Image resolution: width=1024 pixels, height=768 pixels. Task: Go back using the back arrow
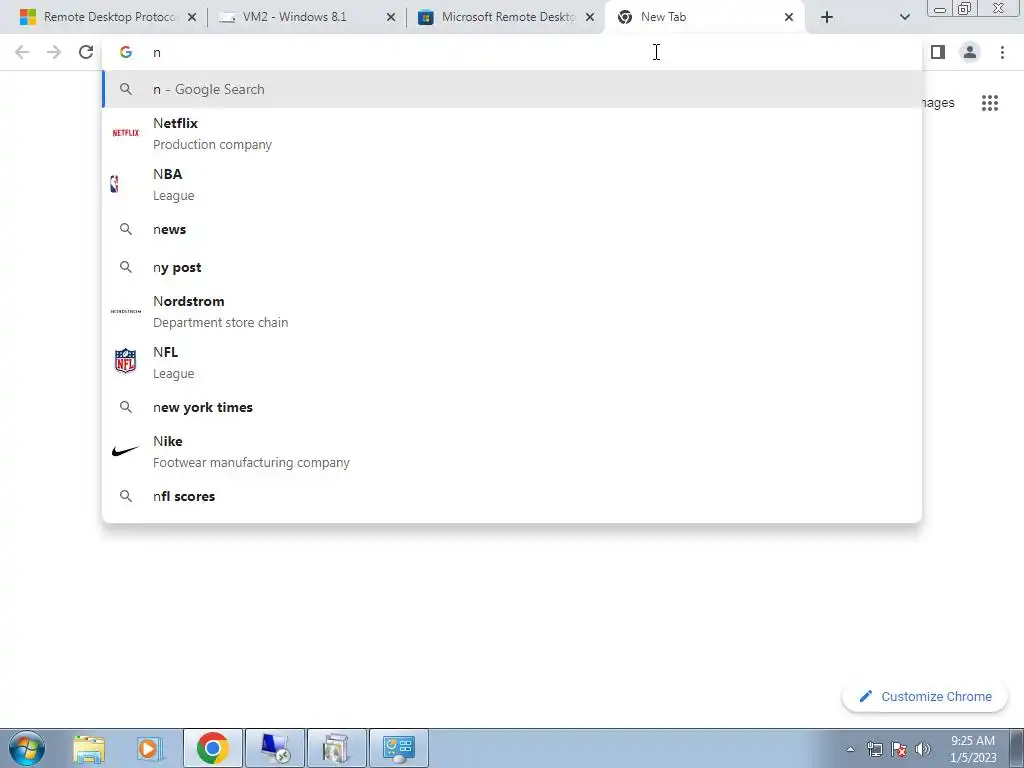pyautogui.click(x=22, y=52)
